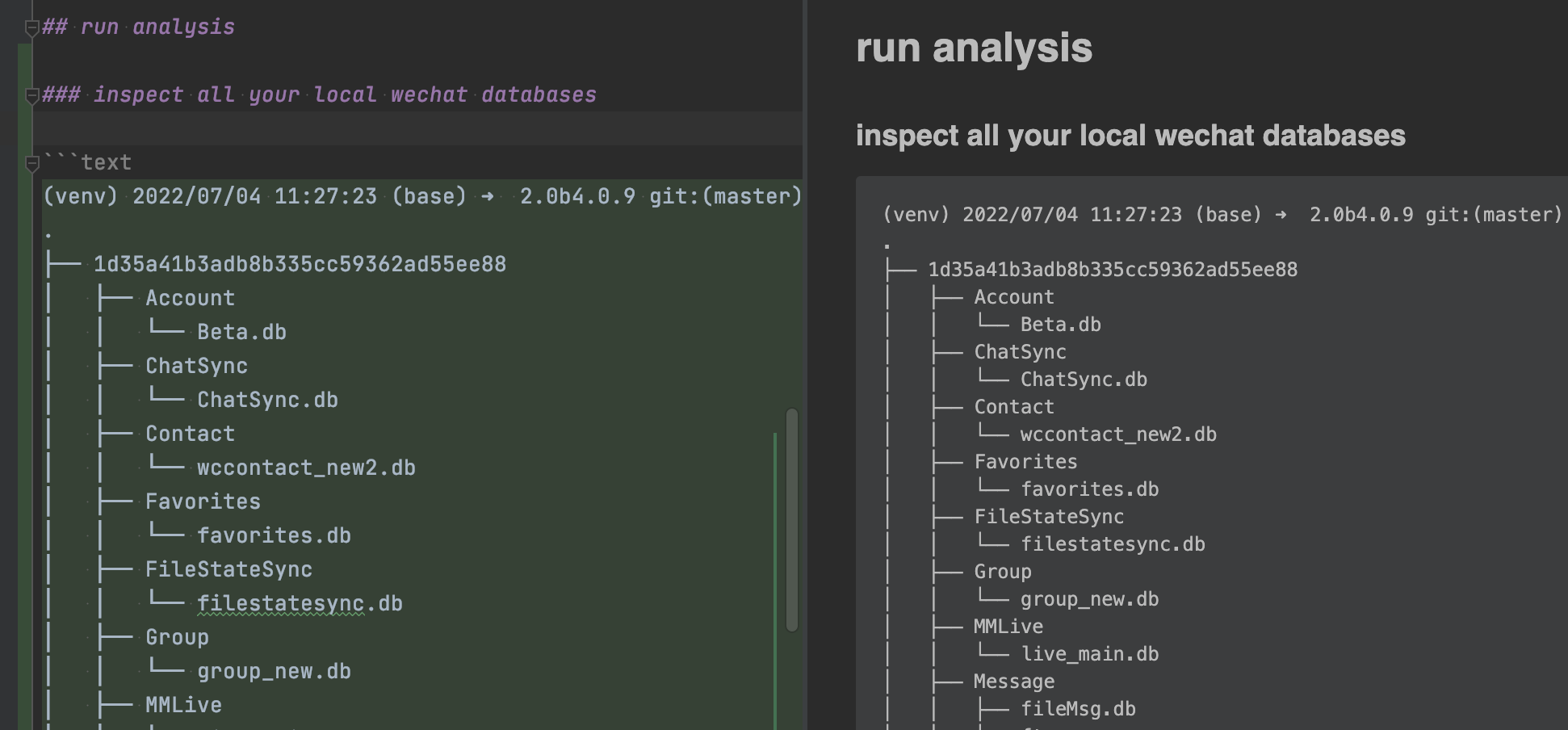
Task: Click the (venv) prompt line in editor
Action: pos(422,196)
